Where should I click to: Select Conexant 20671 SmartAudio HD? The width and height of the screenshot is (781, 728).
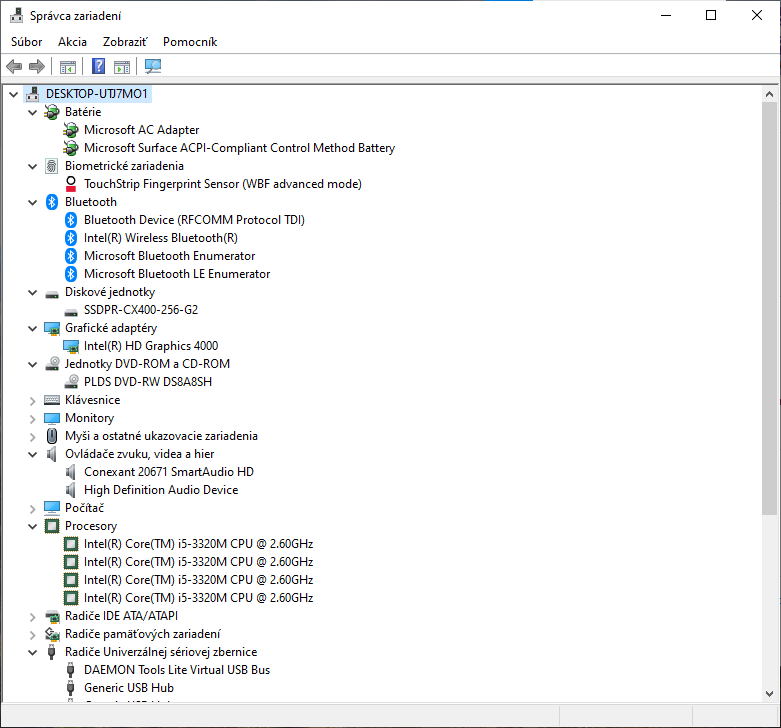[x=169, y=472]
